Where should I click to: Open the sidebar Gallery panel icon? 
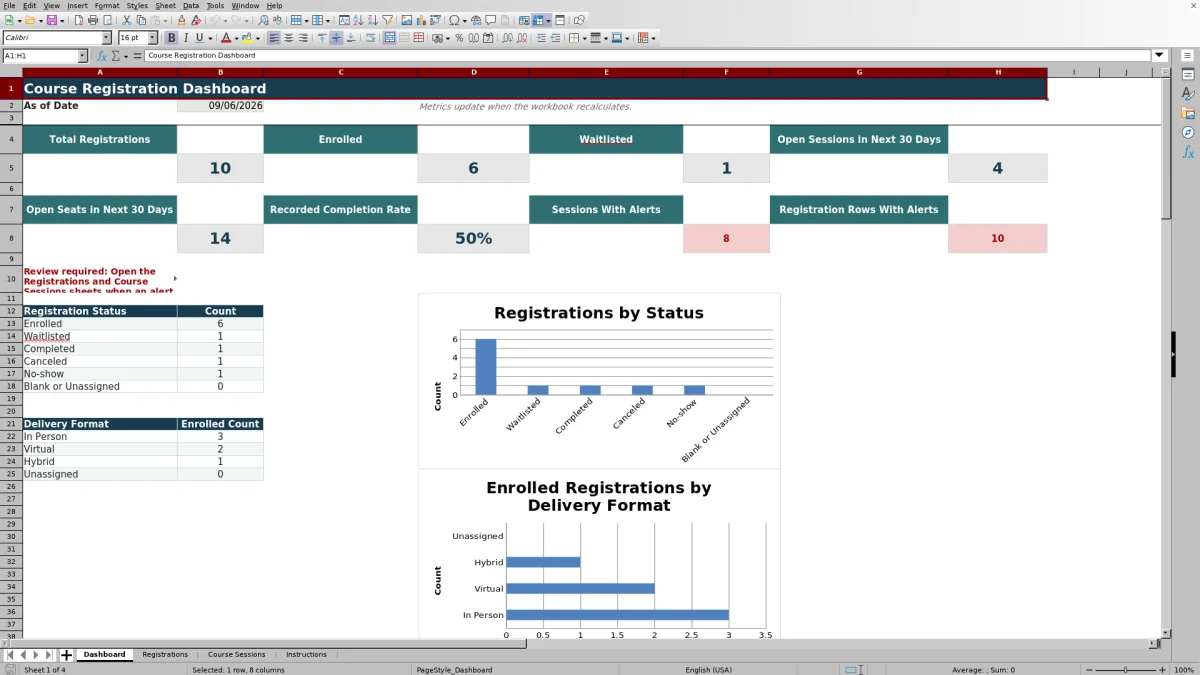(x=1188, y=113)
